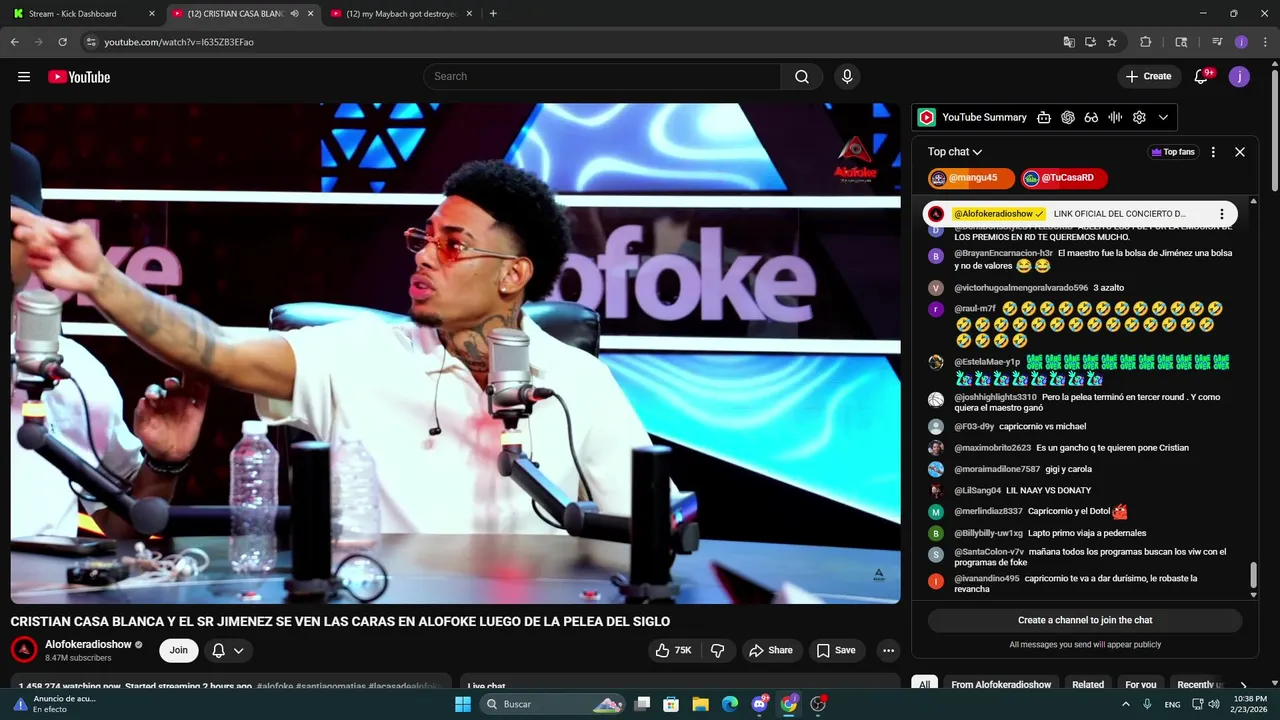The width and height of the screenshot is (1280, 720).
Task: Open Chrome three-dot menu
Action: 1264,42
